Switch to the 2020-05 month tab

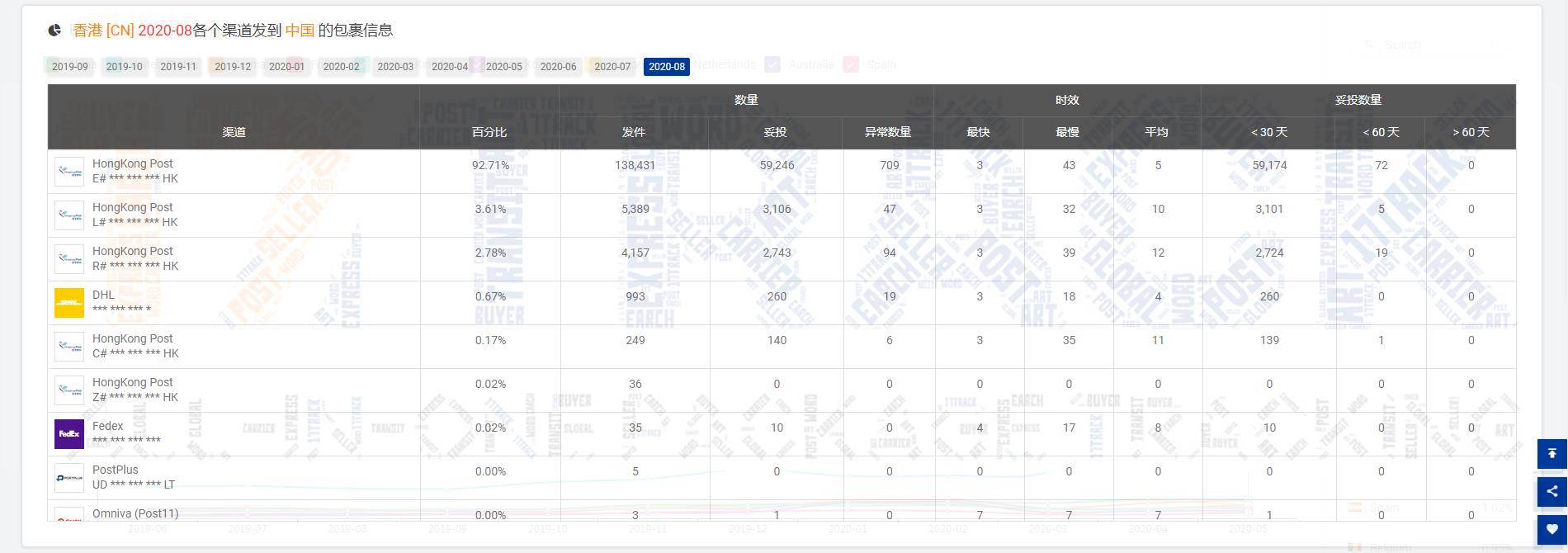(504, 67)
